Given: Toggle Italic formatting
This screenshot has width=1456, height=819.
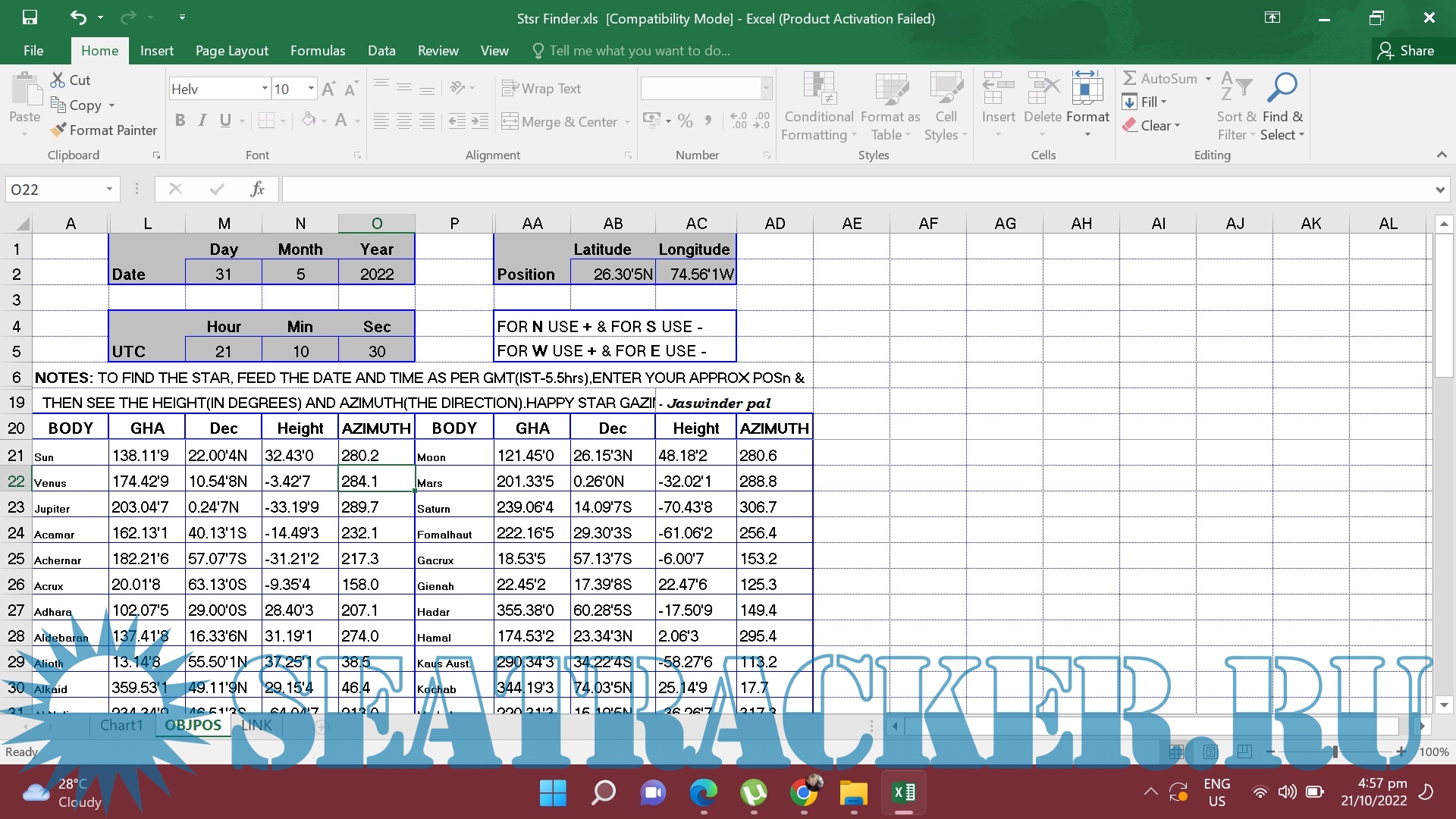Looking at the screenshot, I should click(x=202, y=121).
